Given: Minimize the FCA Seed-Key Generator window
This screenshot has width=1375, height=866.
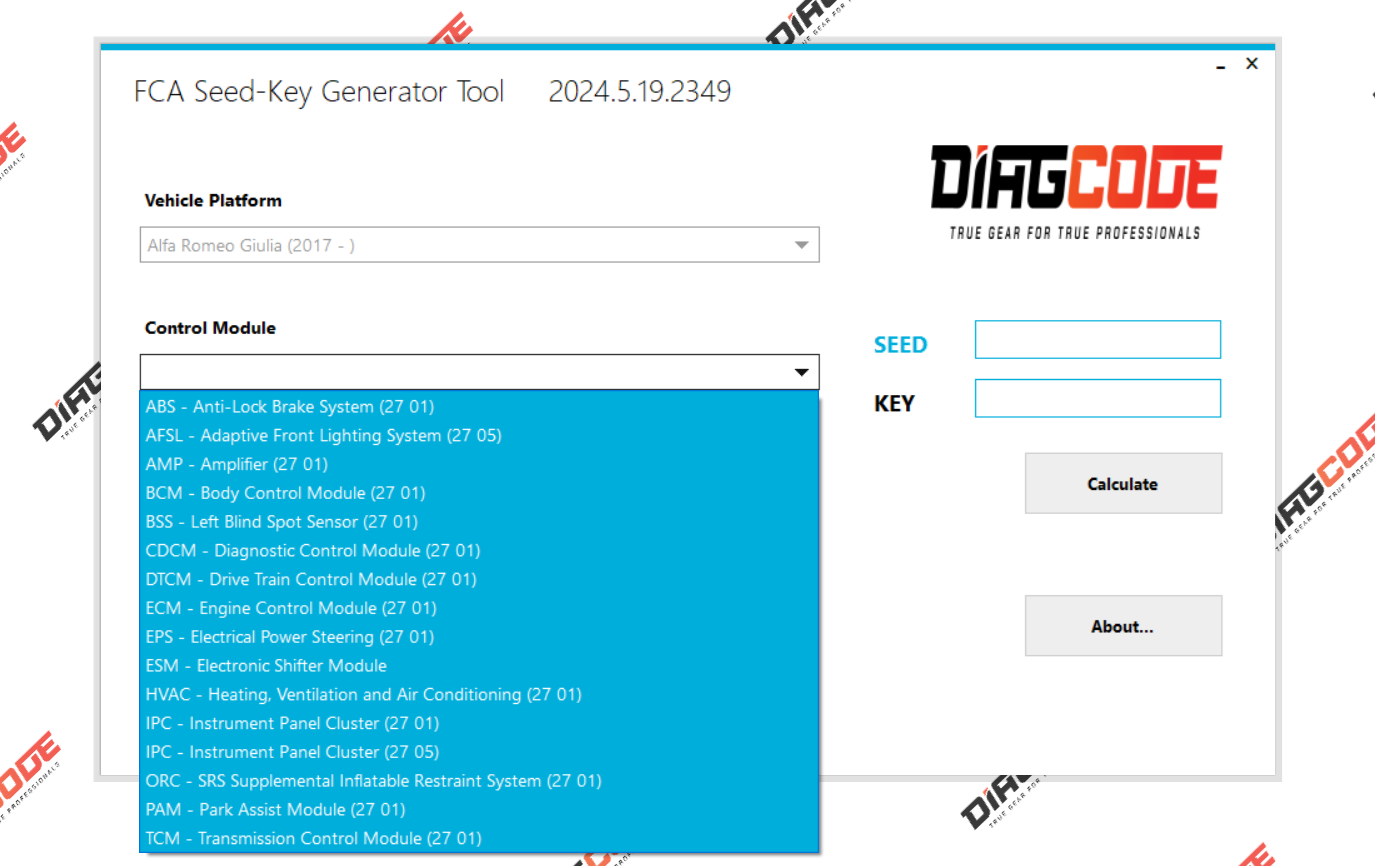Looking at the screenshot, I should coord(1221,65).
